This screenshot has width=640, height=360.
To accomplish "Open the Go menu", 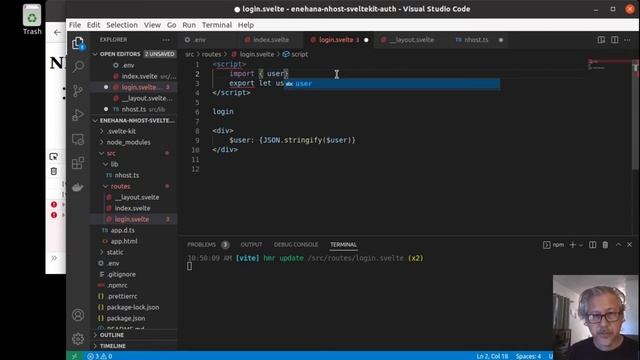I will coord(171,25).
